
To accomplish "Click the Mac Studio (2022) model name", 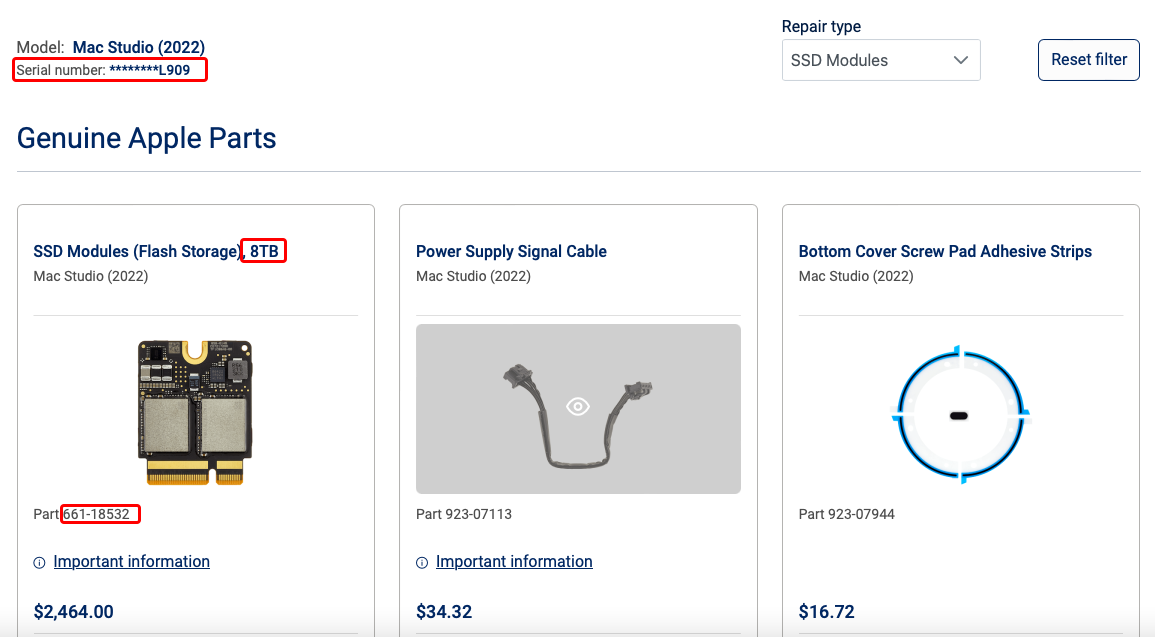I will click(x=138, y=47).
